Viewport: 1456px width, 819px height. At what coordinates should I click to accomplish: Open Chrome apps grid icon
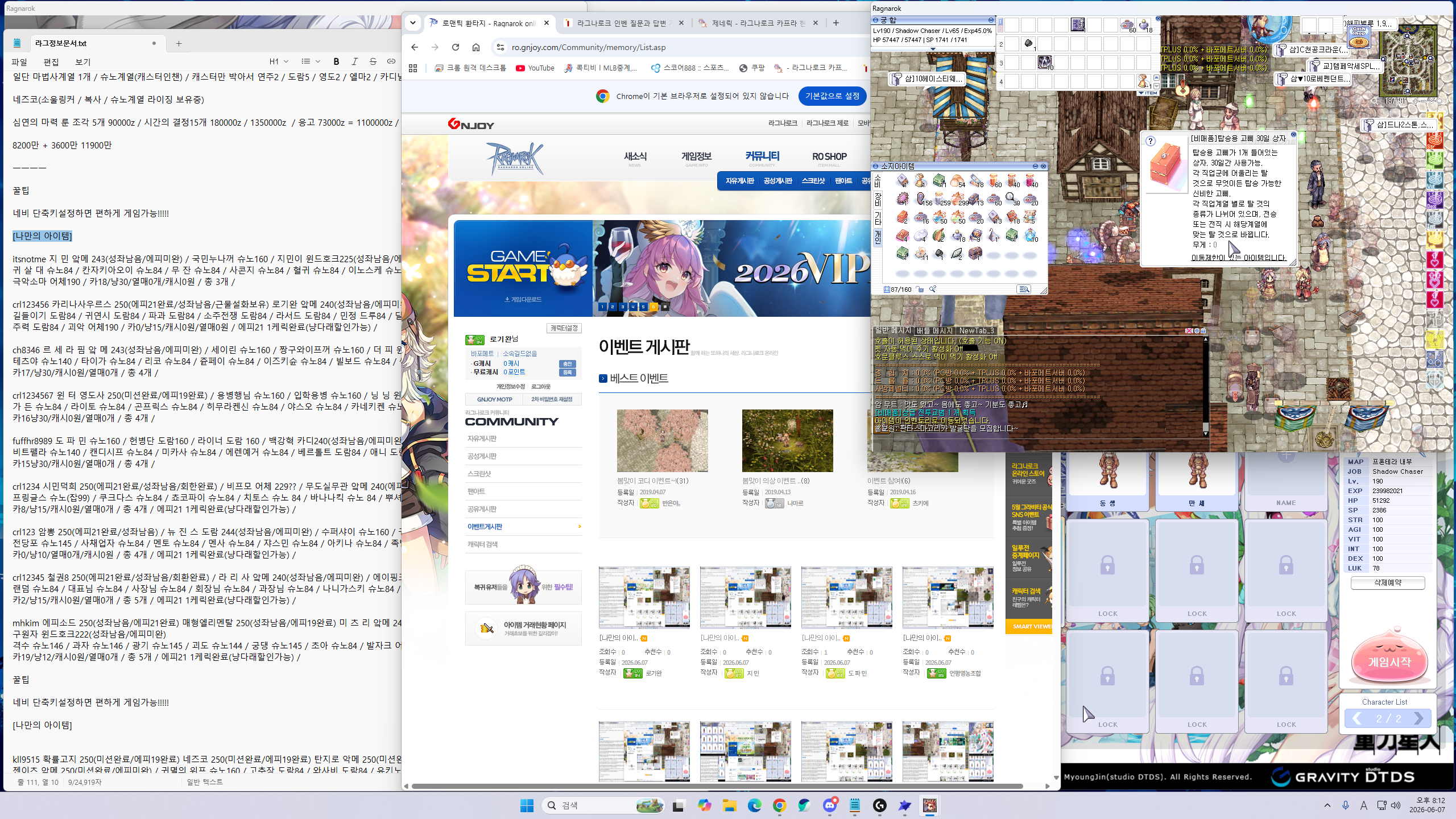413,68
